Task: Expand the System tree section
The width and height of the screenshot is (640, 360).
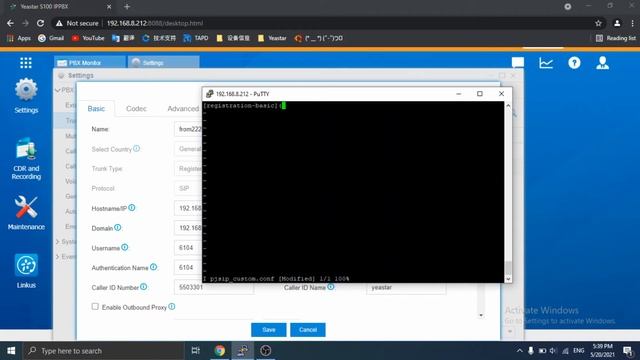Action: click(x=58, y=242)
